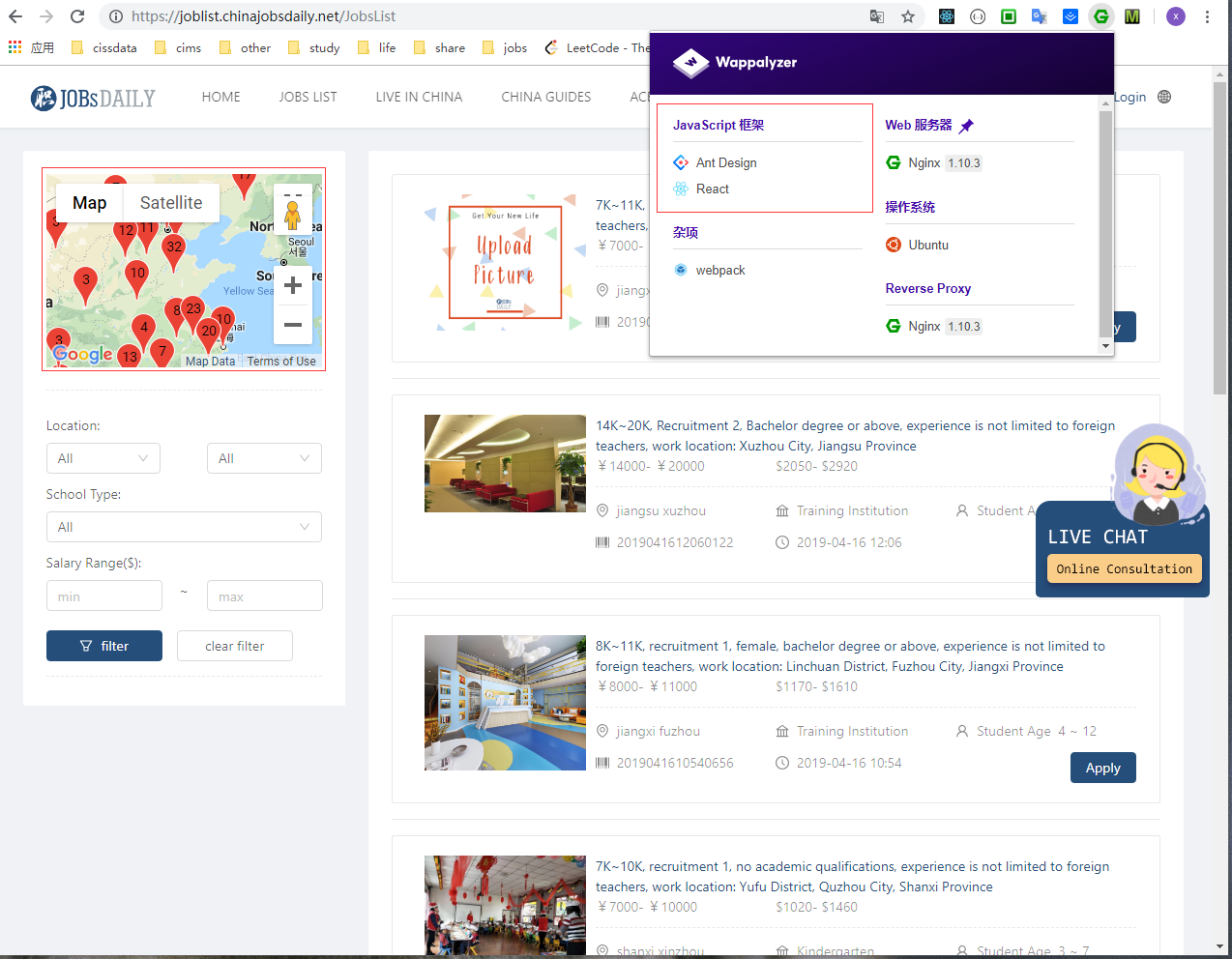Open the Reverse Proxy category heading

click(x=928, y=288)
